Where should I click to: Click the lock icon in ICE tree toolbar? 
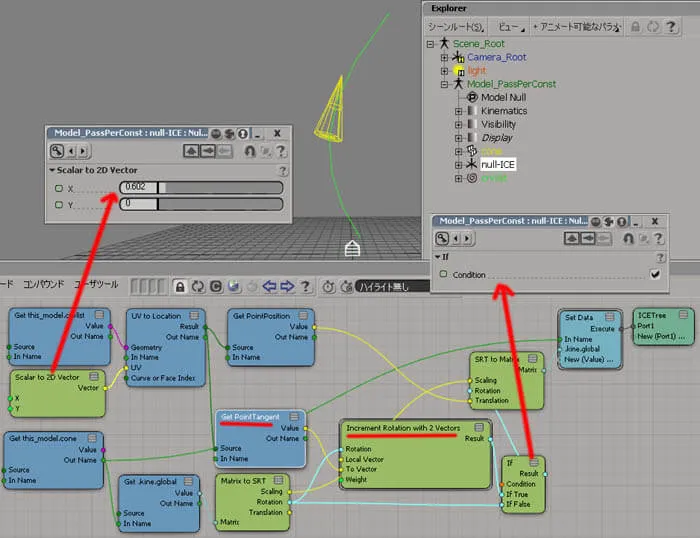click(x=180, y=287)
